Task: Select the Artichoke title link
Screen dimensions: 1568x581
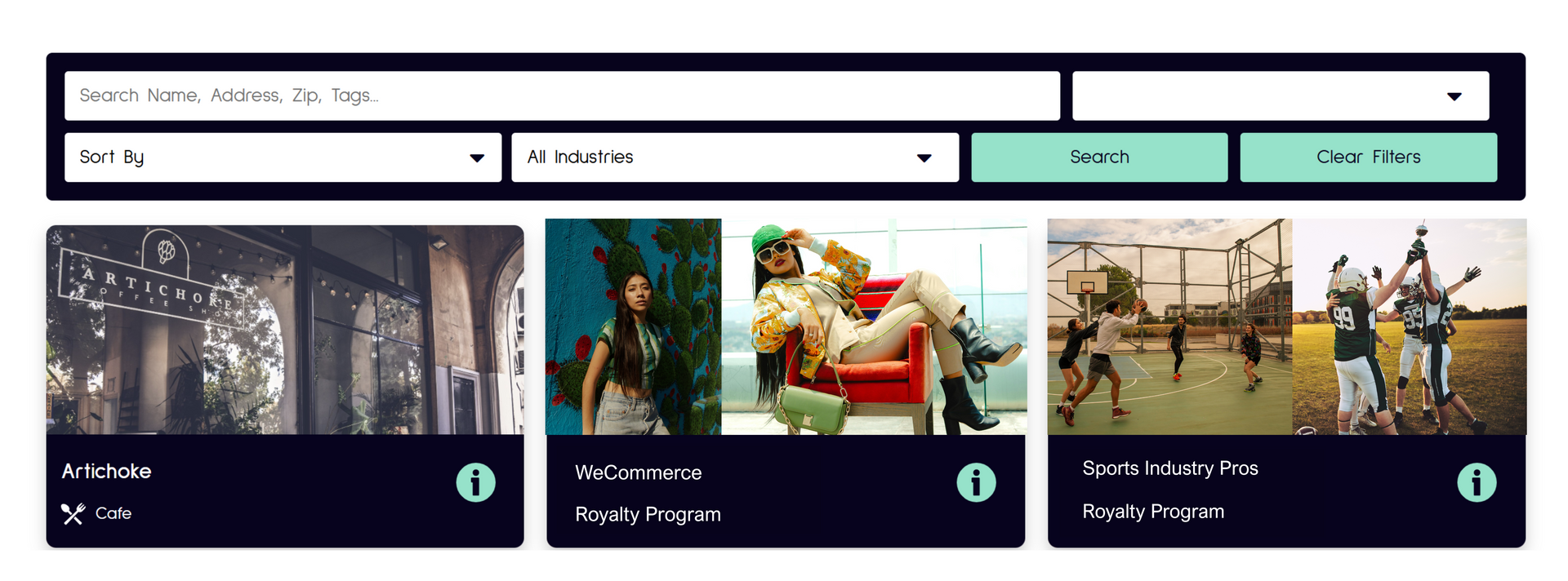Action: tap(106, 471)
